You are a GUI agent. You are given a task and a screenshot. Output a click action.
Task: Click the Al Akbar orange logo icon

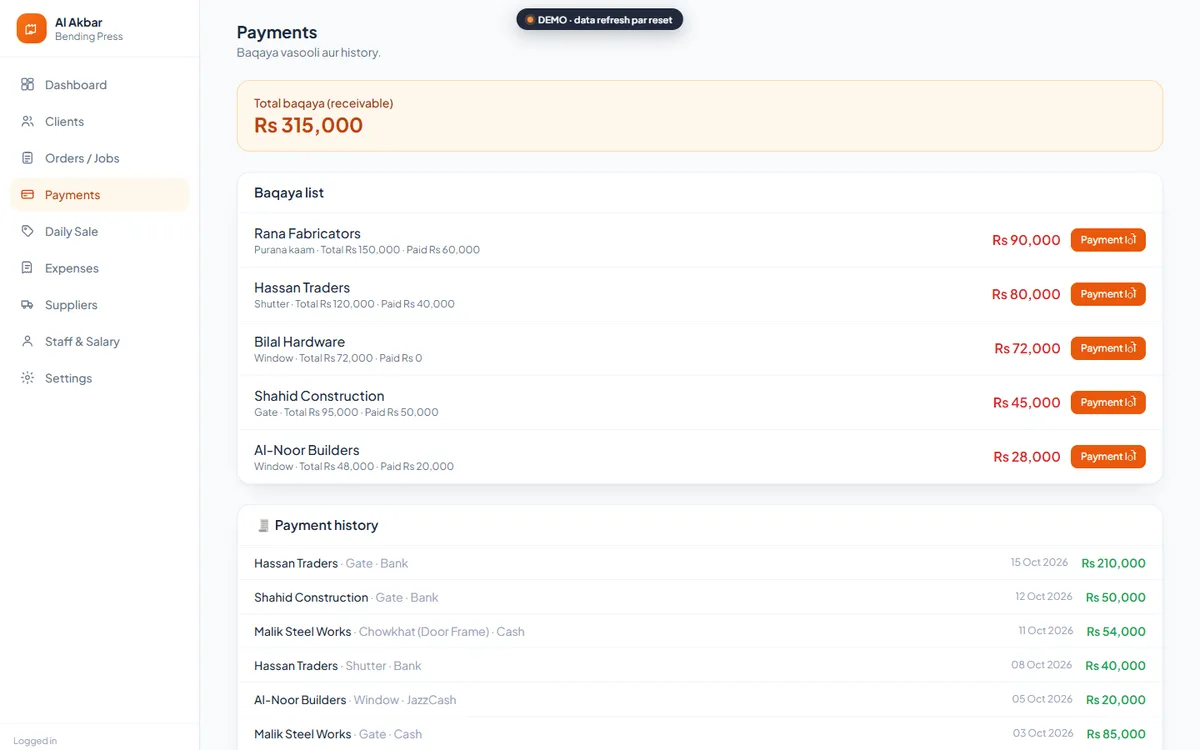pyautogui.click(x=31, y=29)
